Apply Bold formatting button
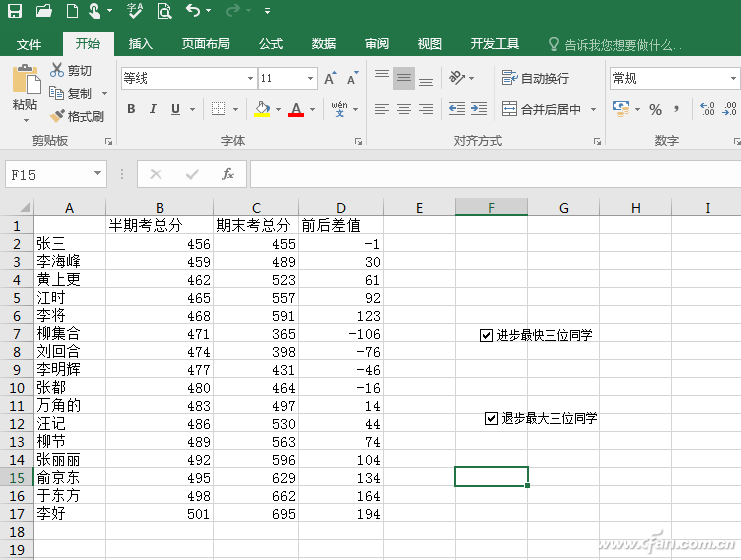Viewport: 741px width, 560px height. tap(131, 109)
